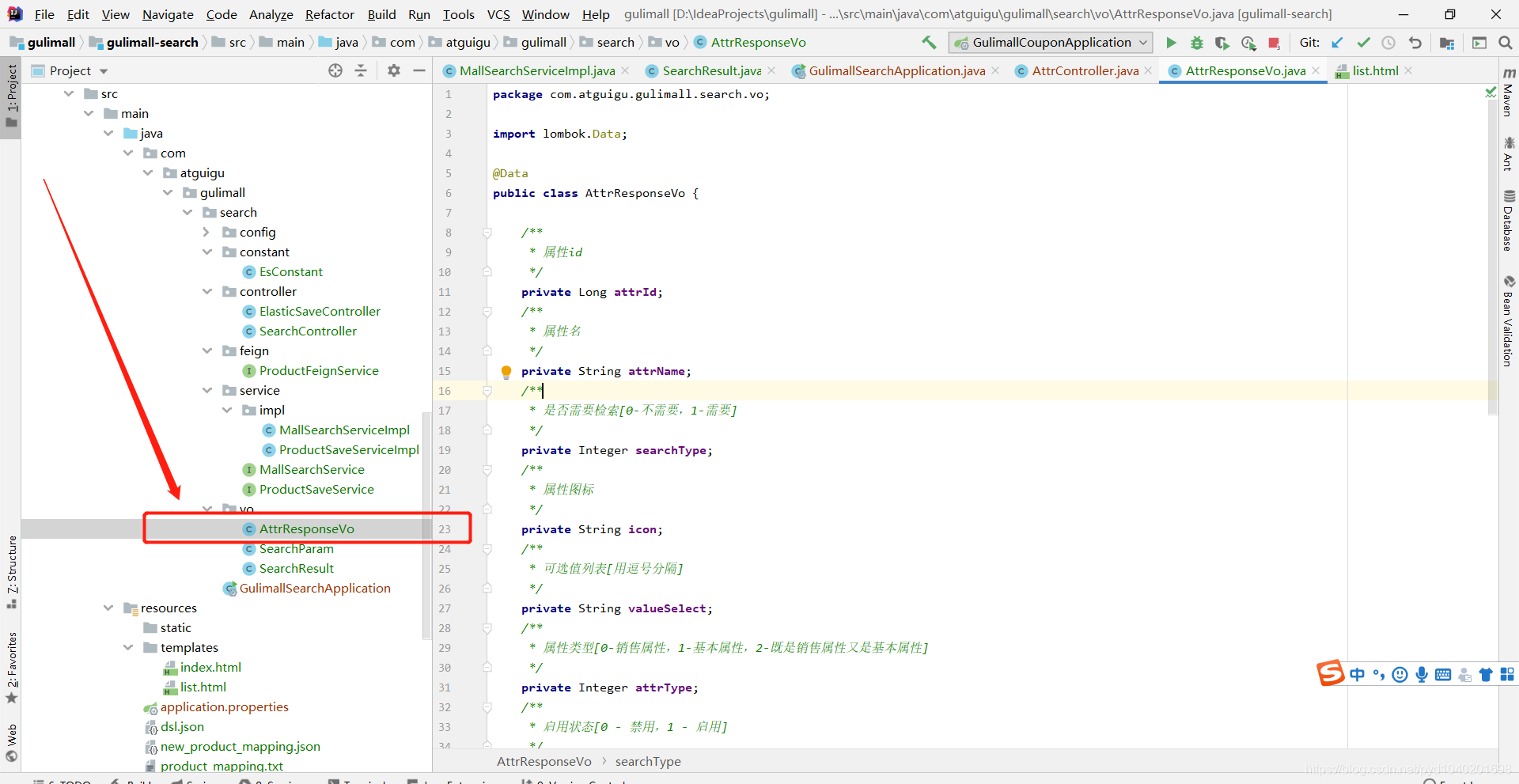Open the Bean Validation tool window
Image resolution: width=1519 pixels, height=784 pixels.
(x=1509, y=320)
